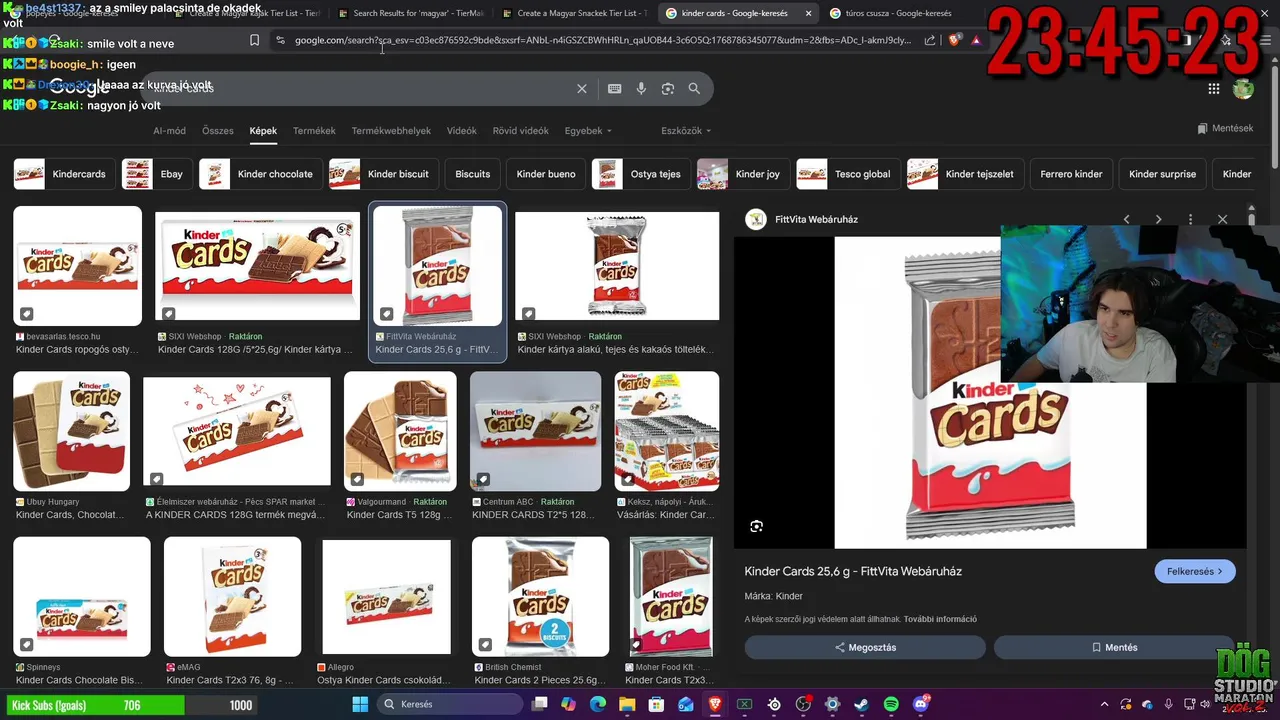Open Mentések saved items link
The height and width of the screenshot is (720, 1280).
click(1225, 128)
